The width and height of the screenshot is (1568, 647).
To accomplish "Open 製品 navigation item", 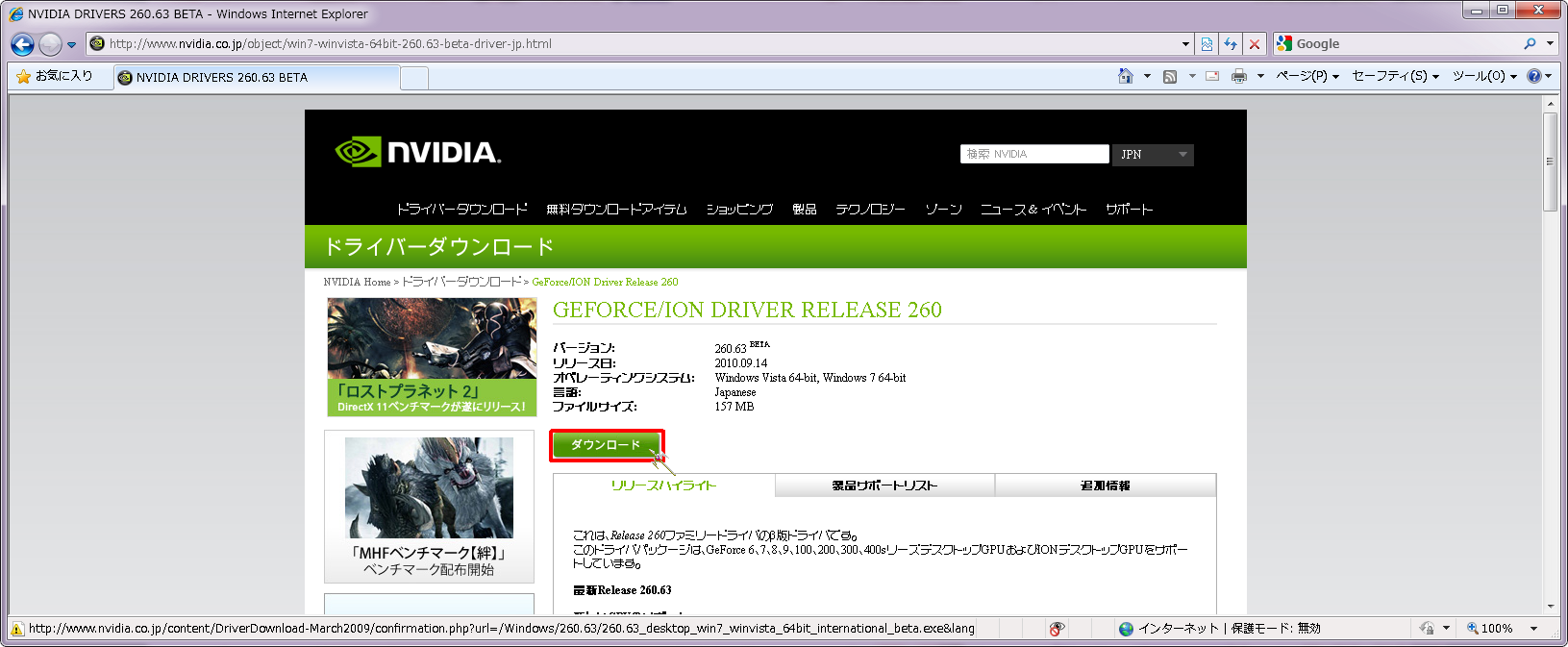I will (x=805, y=209).
